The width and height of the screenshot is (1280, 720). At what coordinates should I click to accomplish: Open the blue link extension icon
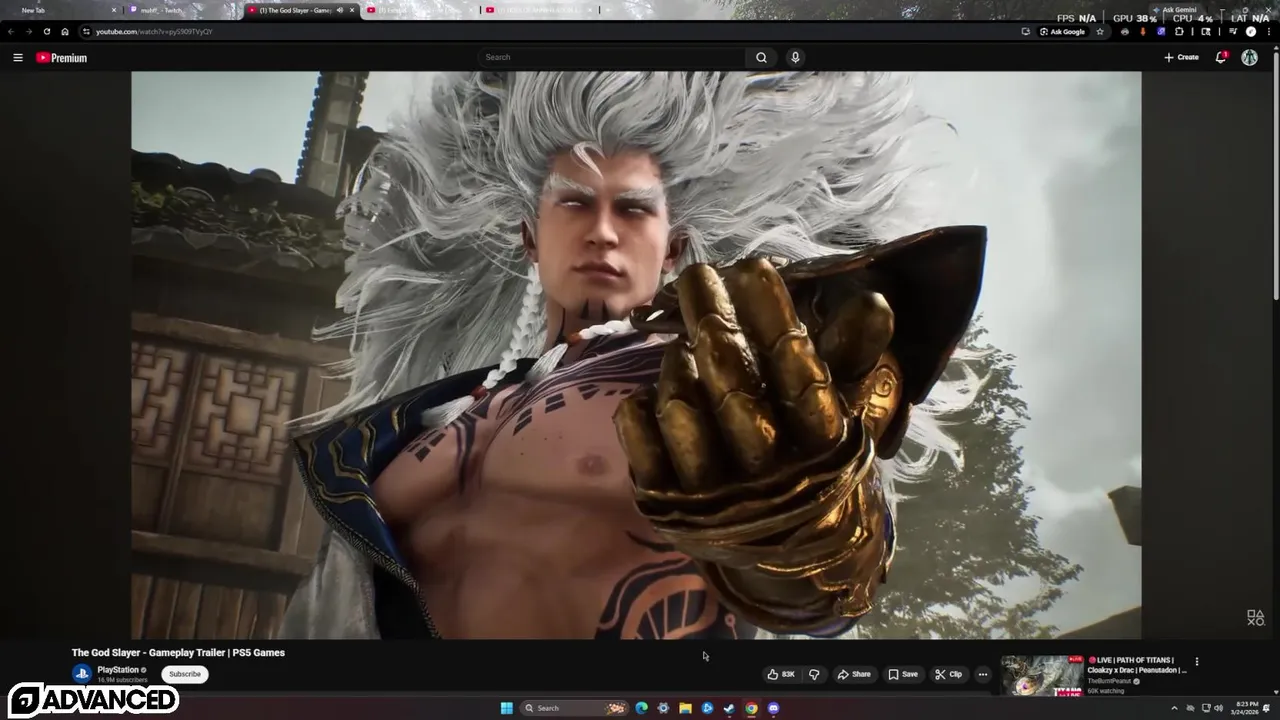(1161, 32)
